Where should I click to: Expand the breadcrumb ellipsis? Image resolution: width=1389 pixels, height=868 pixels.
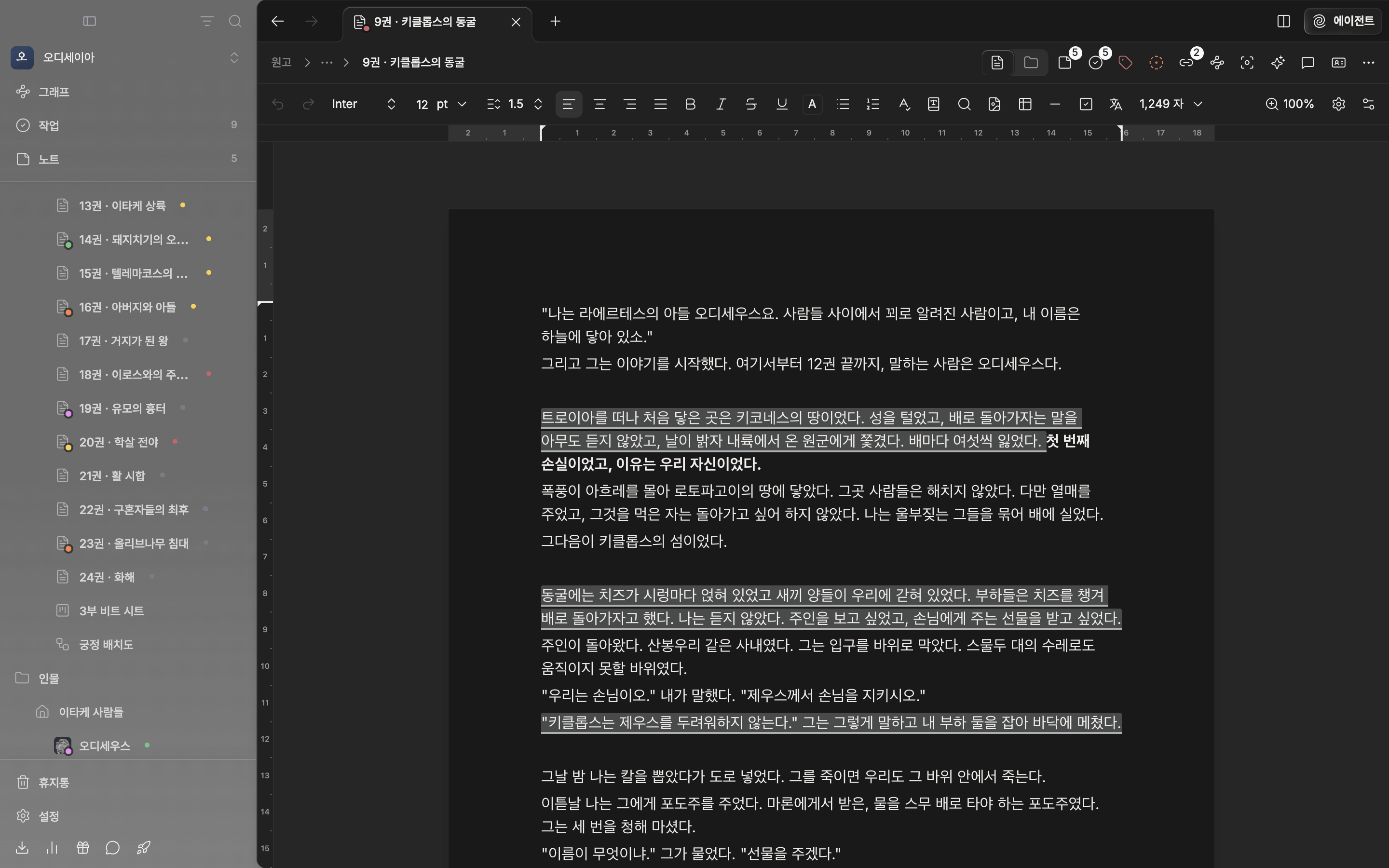pos(327,63)
